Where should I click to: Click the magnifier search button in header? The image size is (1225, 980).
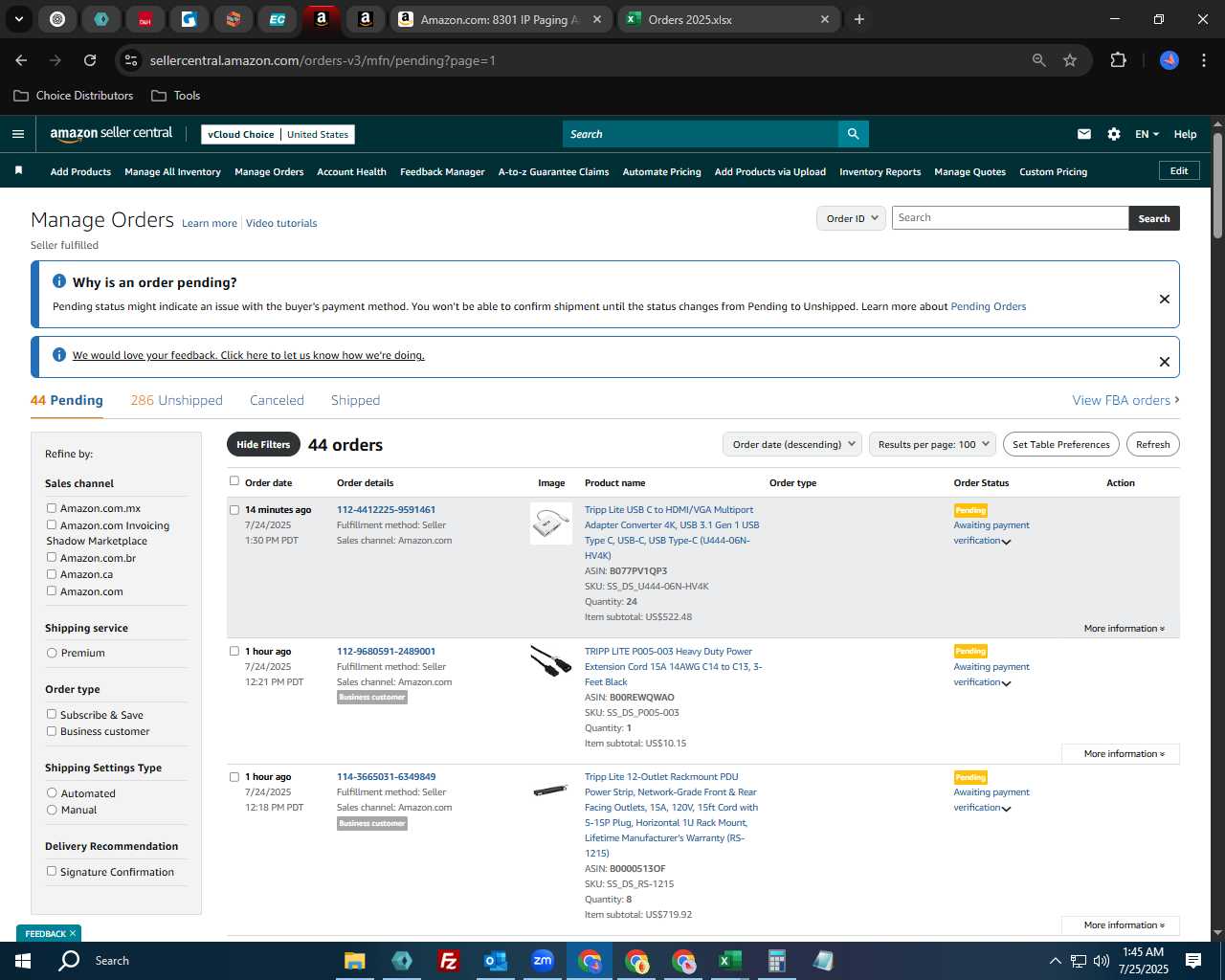[x=853, y=134]
